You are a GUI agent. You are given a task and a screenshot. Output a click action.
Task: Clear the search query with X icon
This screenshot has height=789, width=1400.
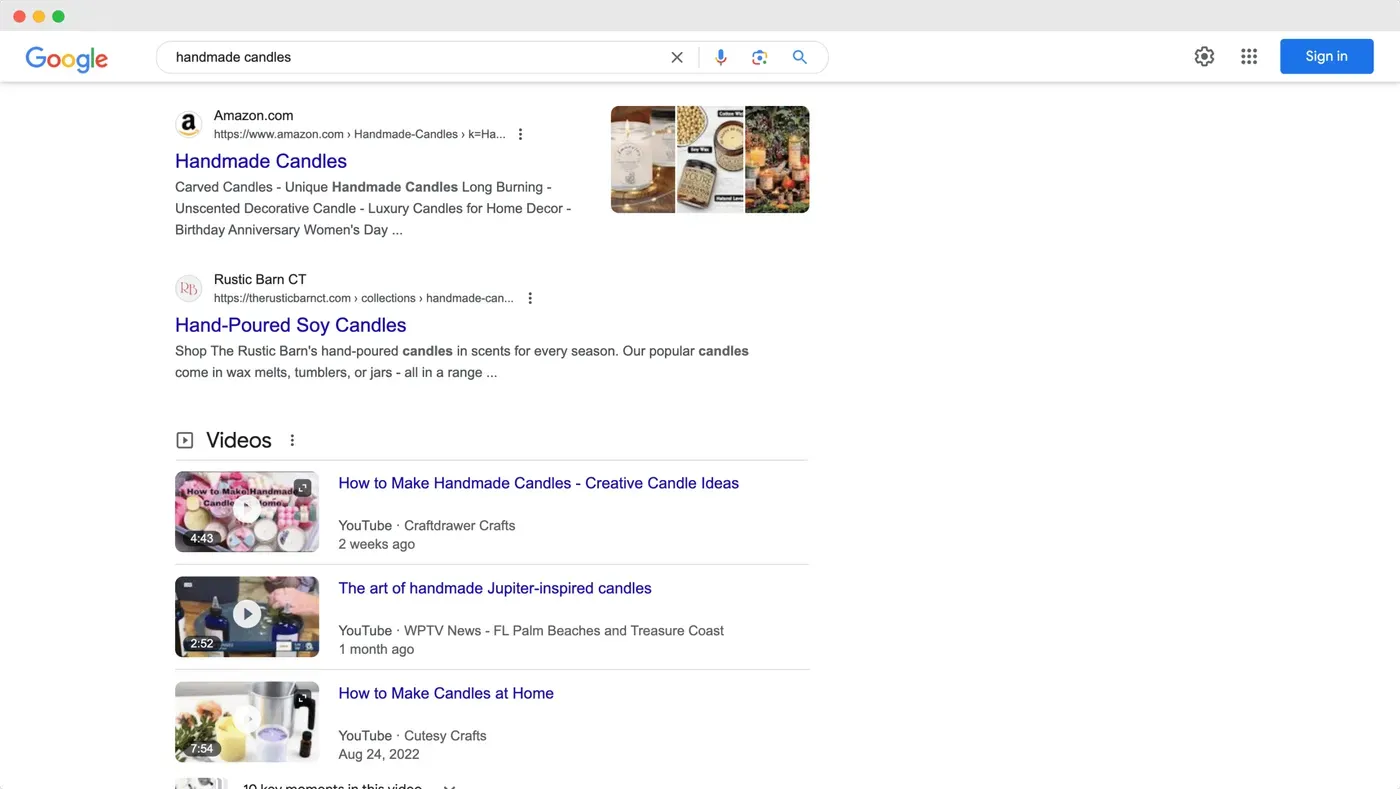click(677, 57)
